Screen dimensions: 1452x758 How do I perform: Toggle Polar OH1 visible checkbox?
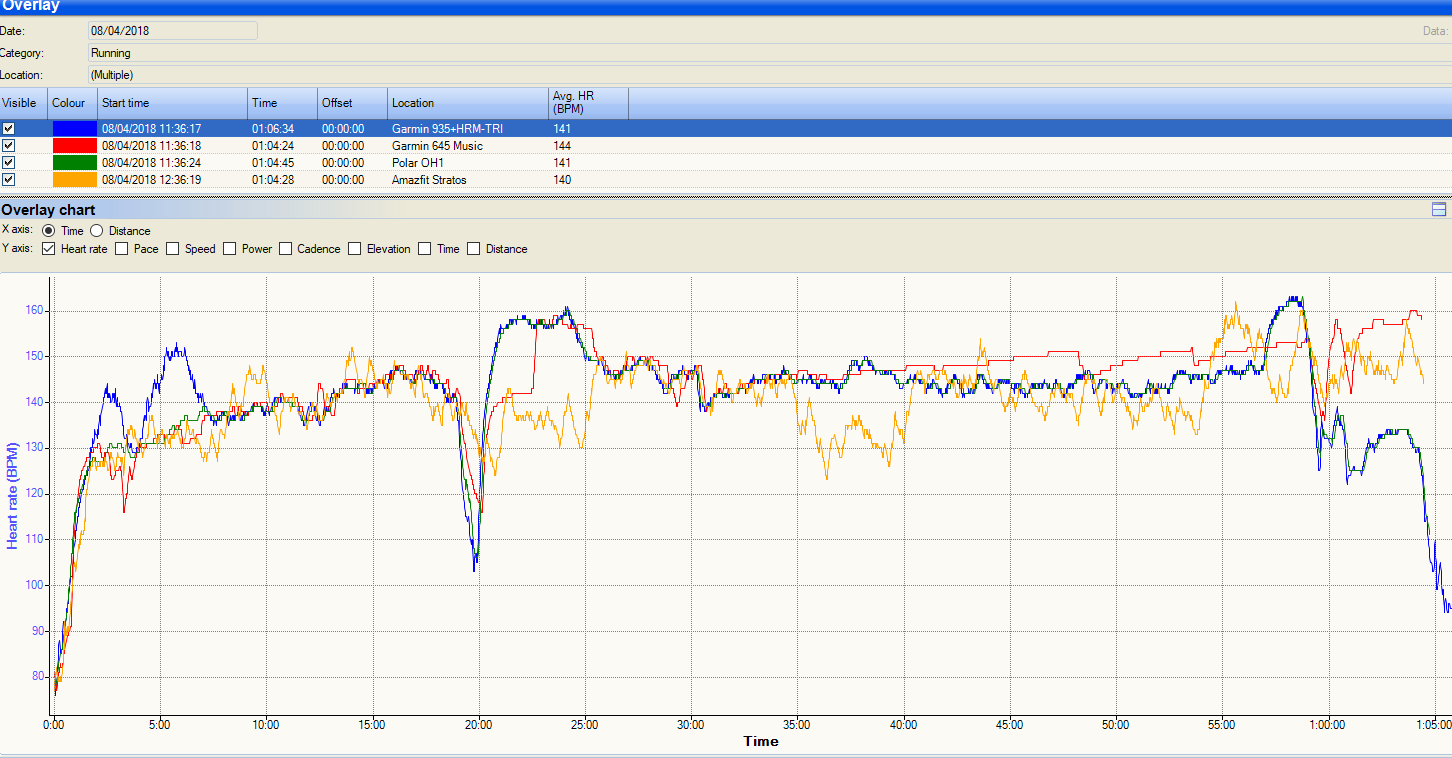coord(9,163)
